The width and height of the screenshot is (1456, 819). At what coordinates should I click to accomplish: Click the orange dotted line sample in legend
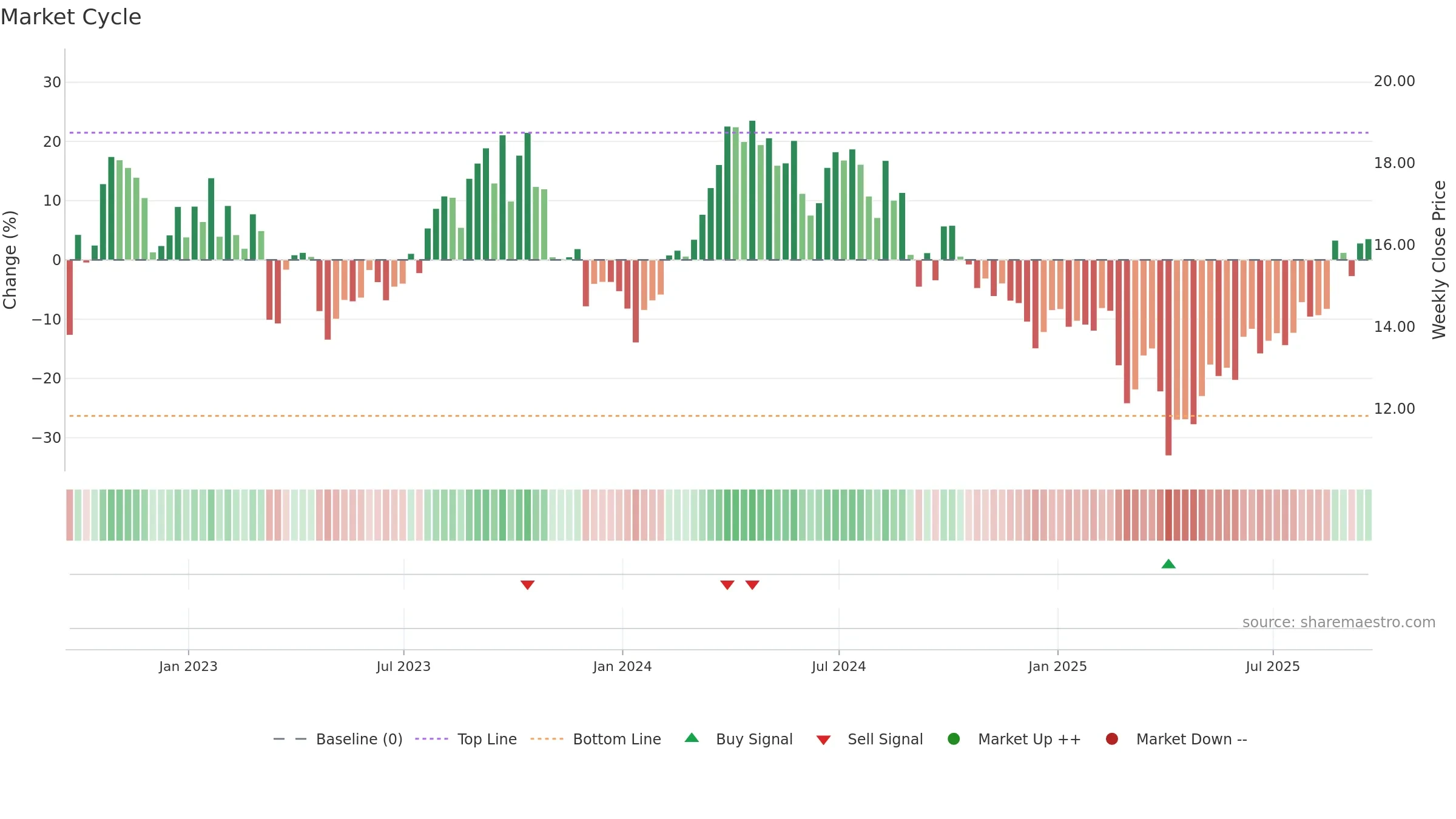(x=547, y=739)
